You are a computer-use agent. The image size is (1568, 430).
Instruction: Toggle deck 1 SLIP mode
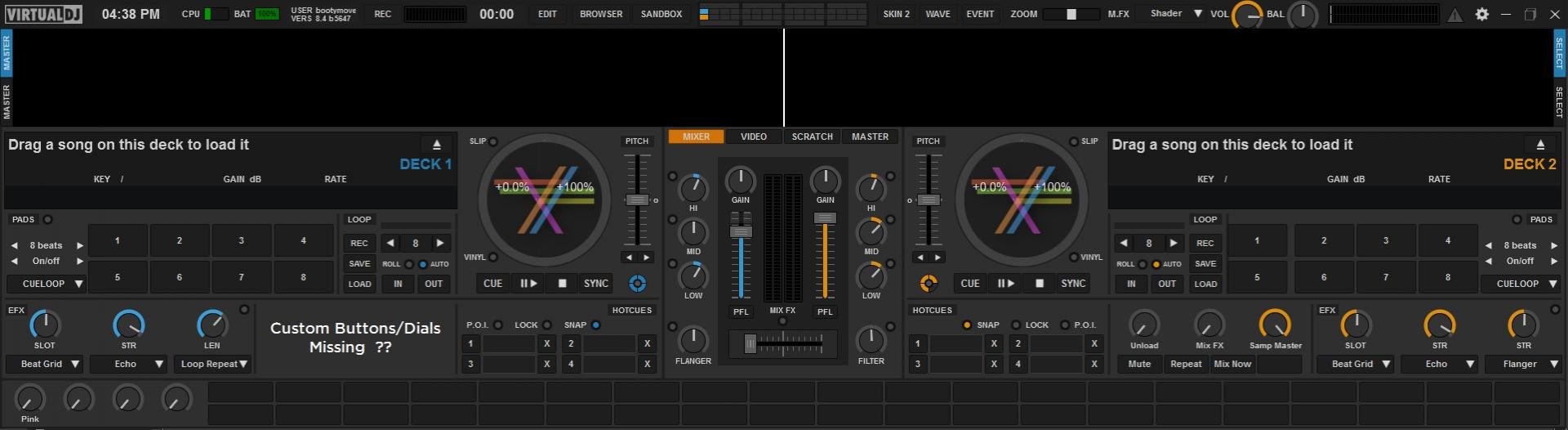[493, 141]
